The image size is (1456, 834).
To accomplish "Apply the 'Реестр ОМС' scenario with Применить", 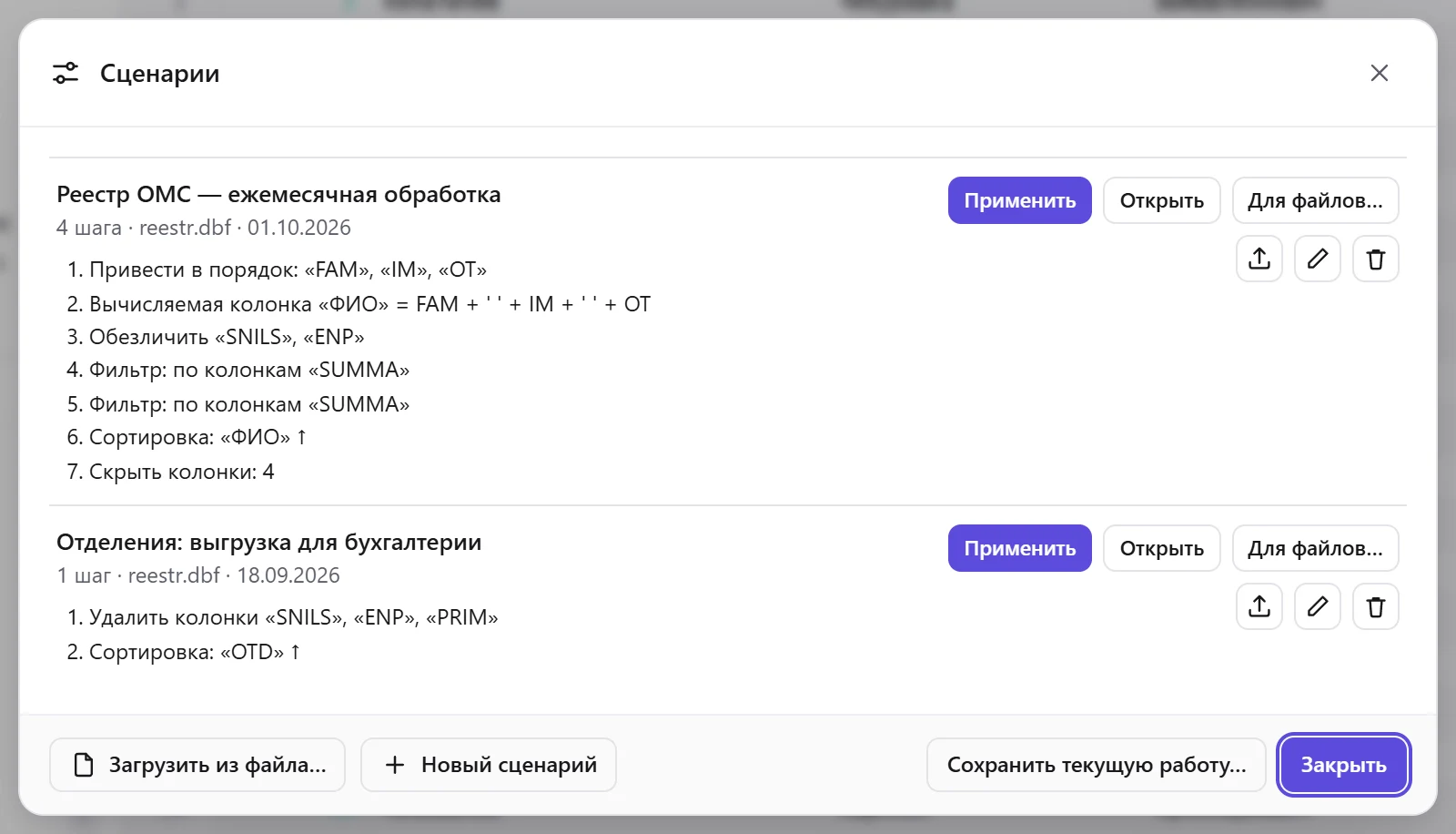I will [1020, 200].
